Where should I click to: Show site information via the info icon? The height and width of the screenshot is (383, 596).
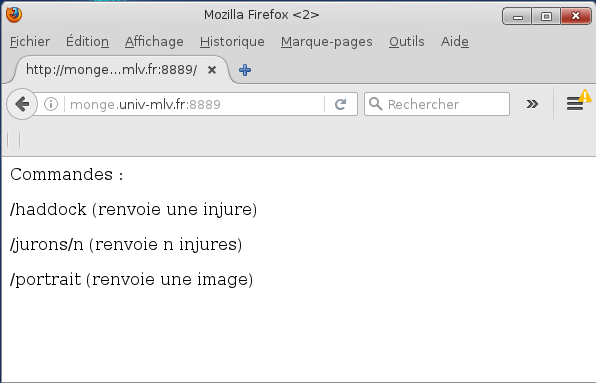51,104
